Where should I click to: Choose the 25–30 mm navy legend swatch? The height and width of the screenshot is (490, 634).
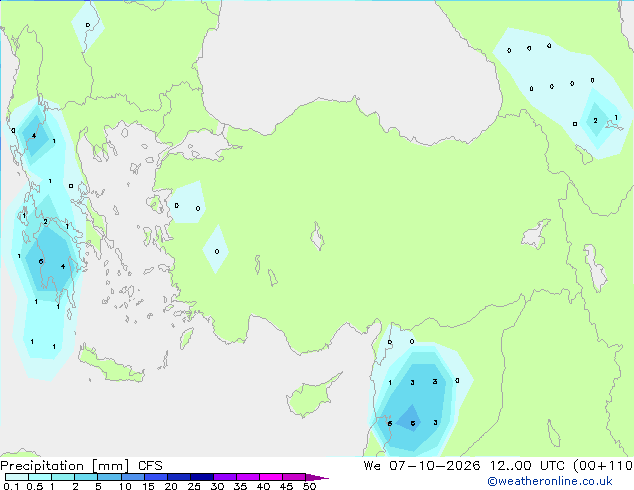pos(202,477)
